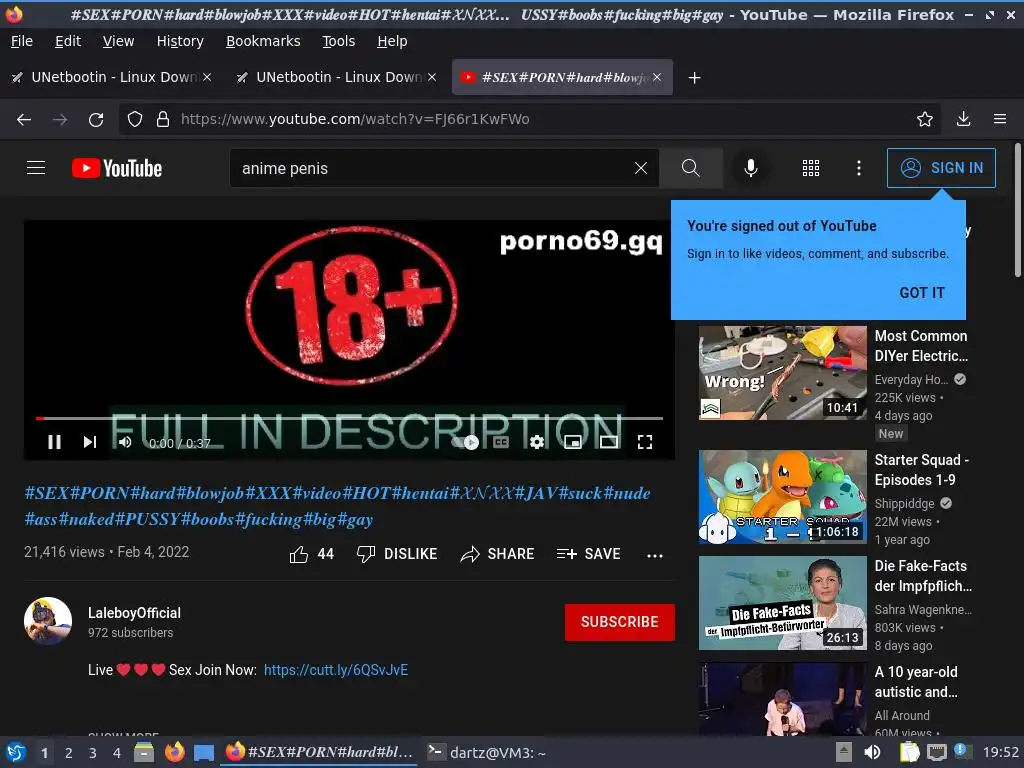Pause the video playback
1024x768 pixels.
(x=55, y=442)
